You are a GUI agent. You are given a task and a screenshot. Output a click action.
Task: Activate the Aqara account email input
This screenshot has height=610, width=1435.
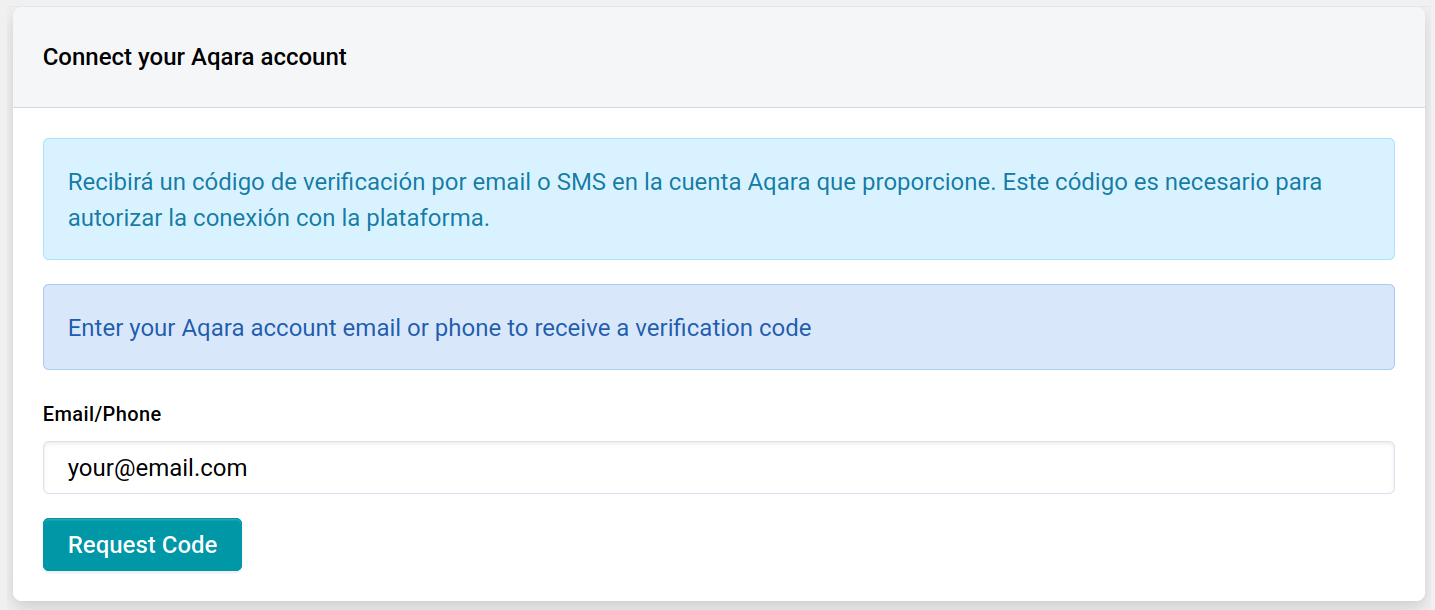coord(718,468)
